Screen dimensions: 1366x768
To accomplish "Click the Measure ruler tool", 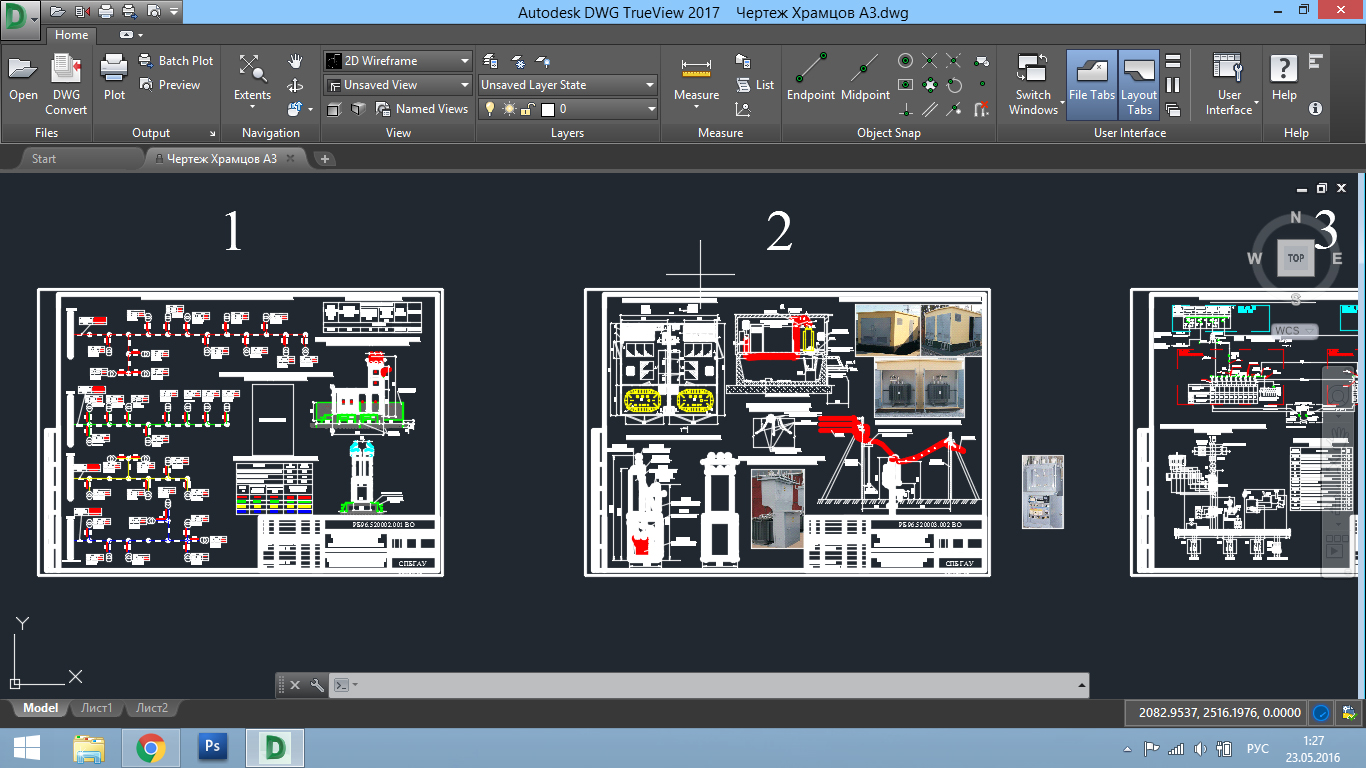I will click(696, 78).
